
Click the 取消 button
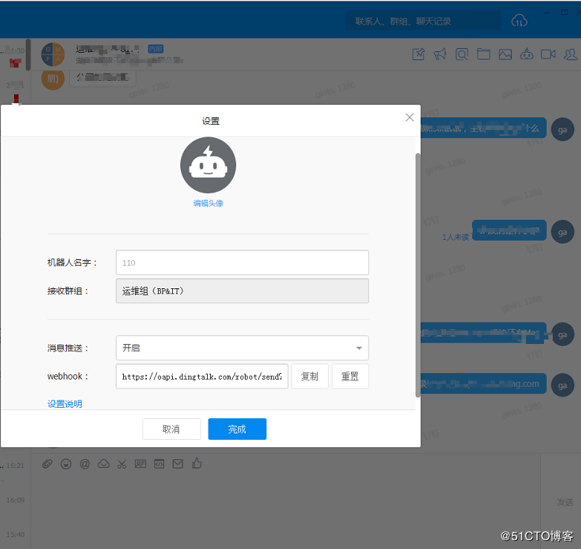171,429
